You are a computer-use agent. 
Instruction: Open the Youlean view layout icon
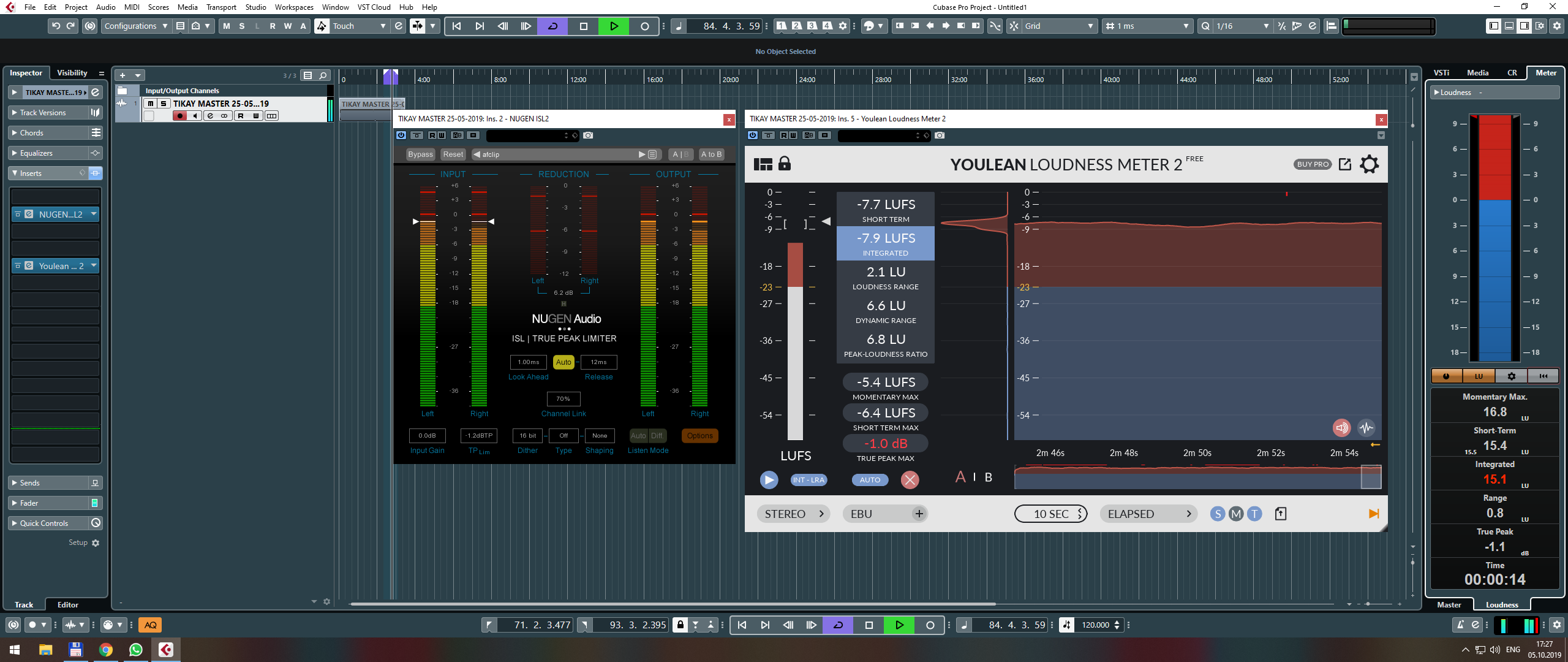pos(763,164)
